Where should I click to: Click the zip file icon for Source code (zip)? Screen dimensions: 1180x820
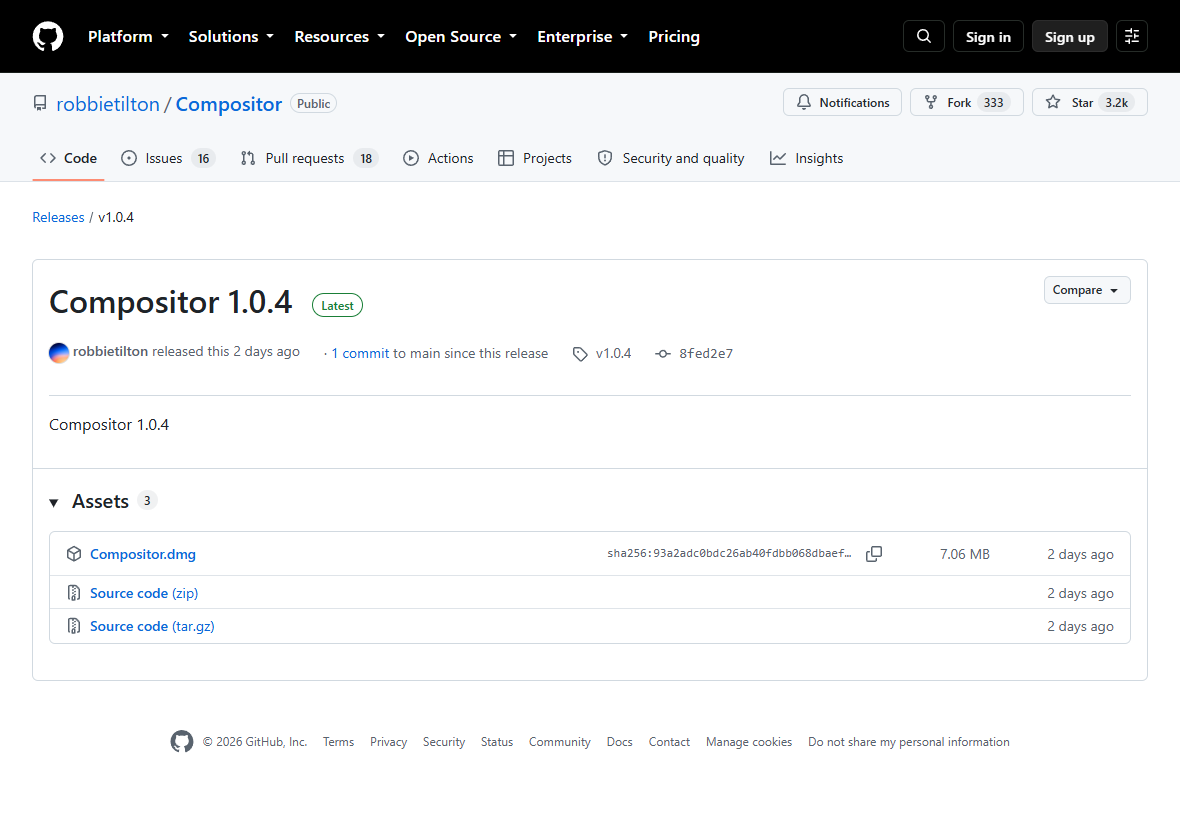pyautogui.click(x=74, y=593)
